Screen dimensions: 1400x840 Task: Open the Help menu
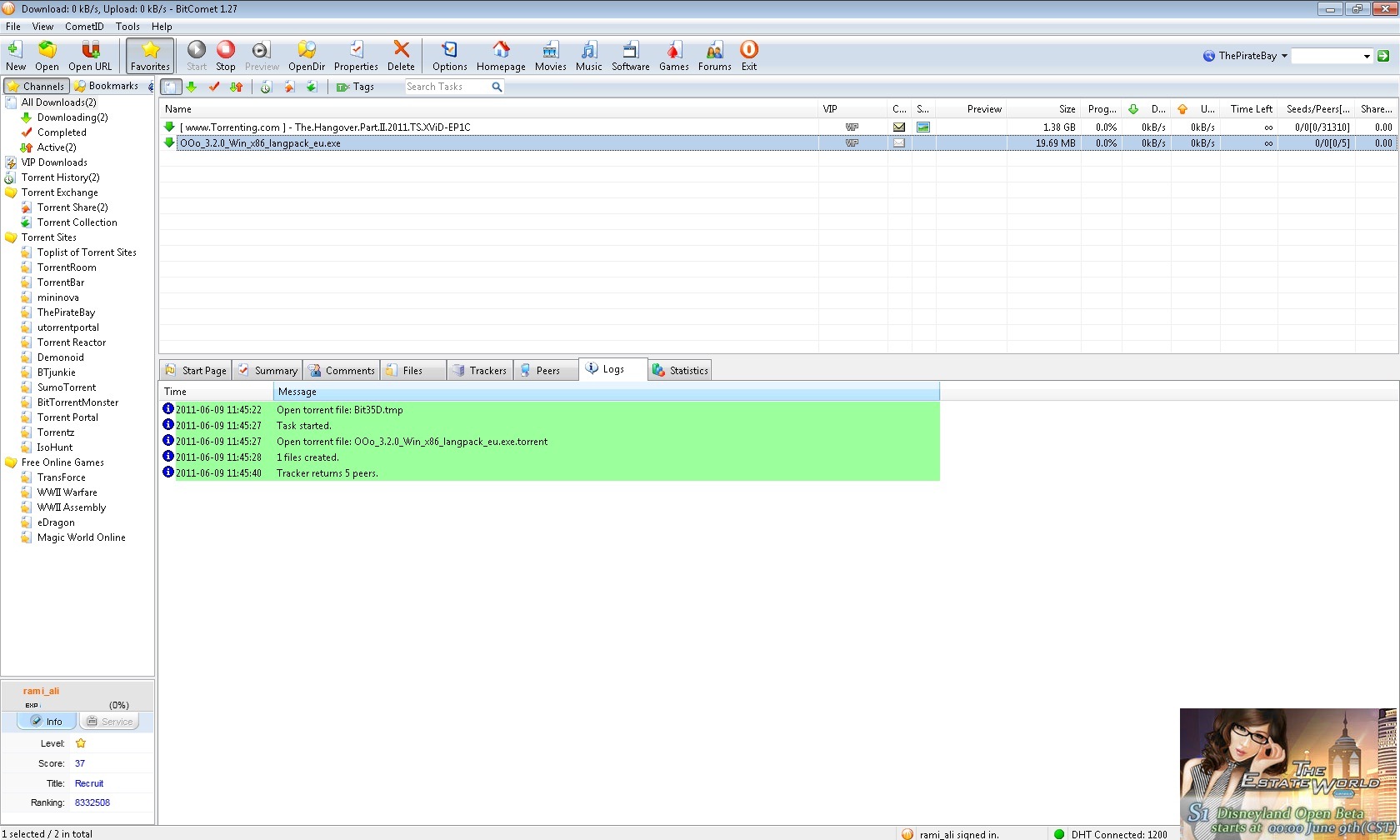[x=162, y=27]
